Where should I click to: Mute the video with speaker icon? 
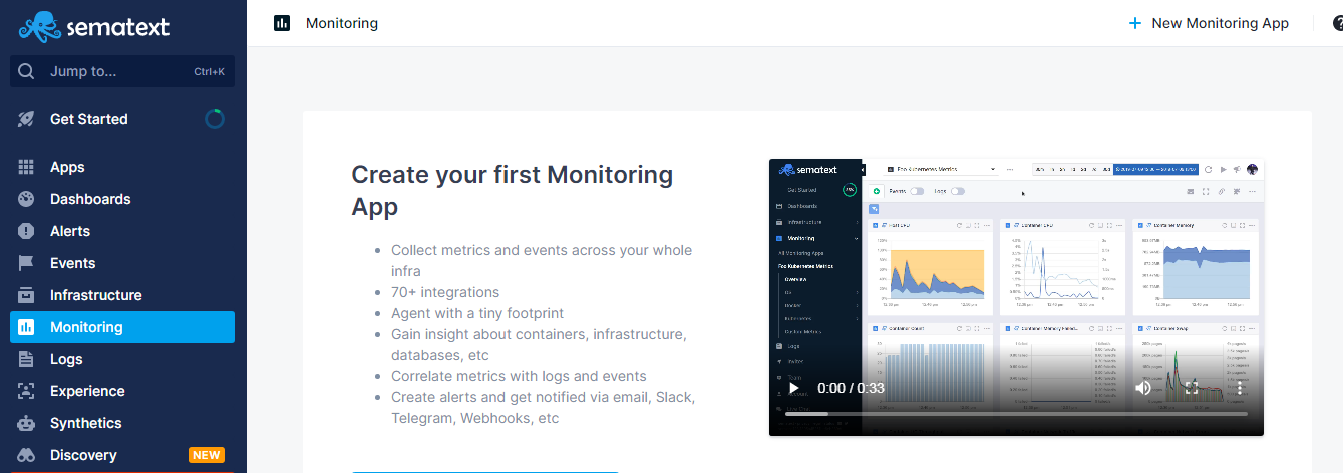(x=1143, y=388)
